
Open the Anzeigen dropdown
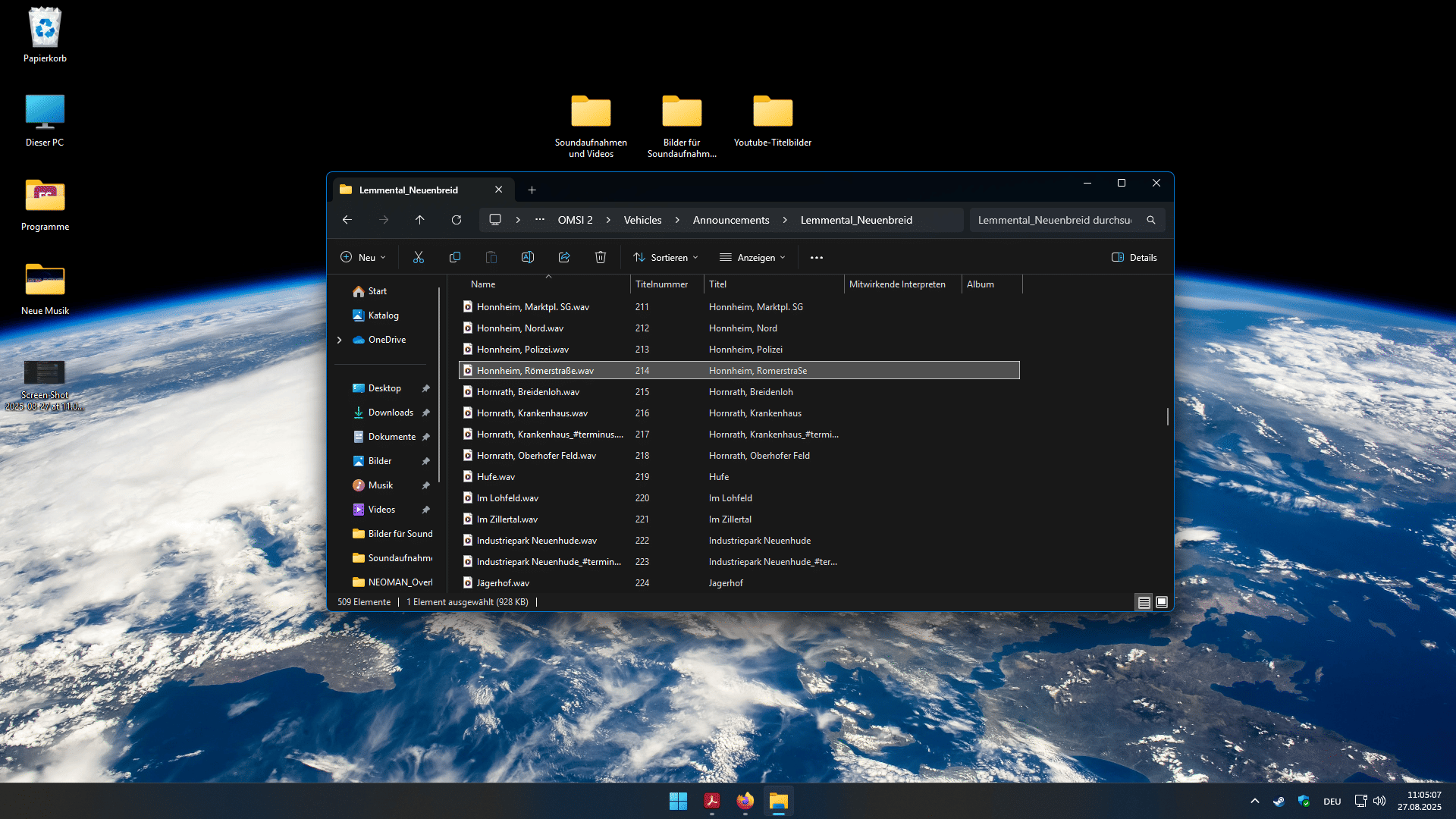(752, 257)
